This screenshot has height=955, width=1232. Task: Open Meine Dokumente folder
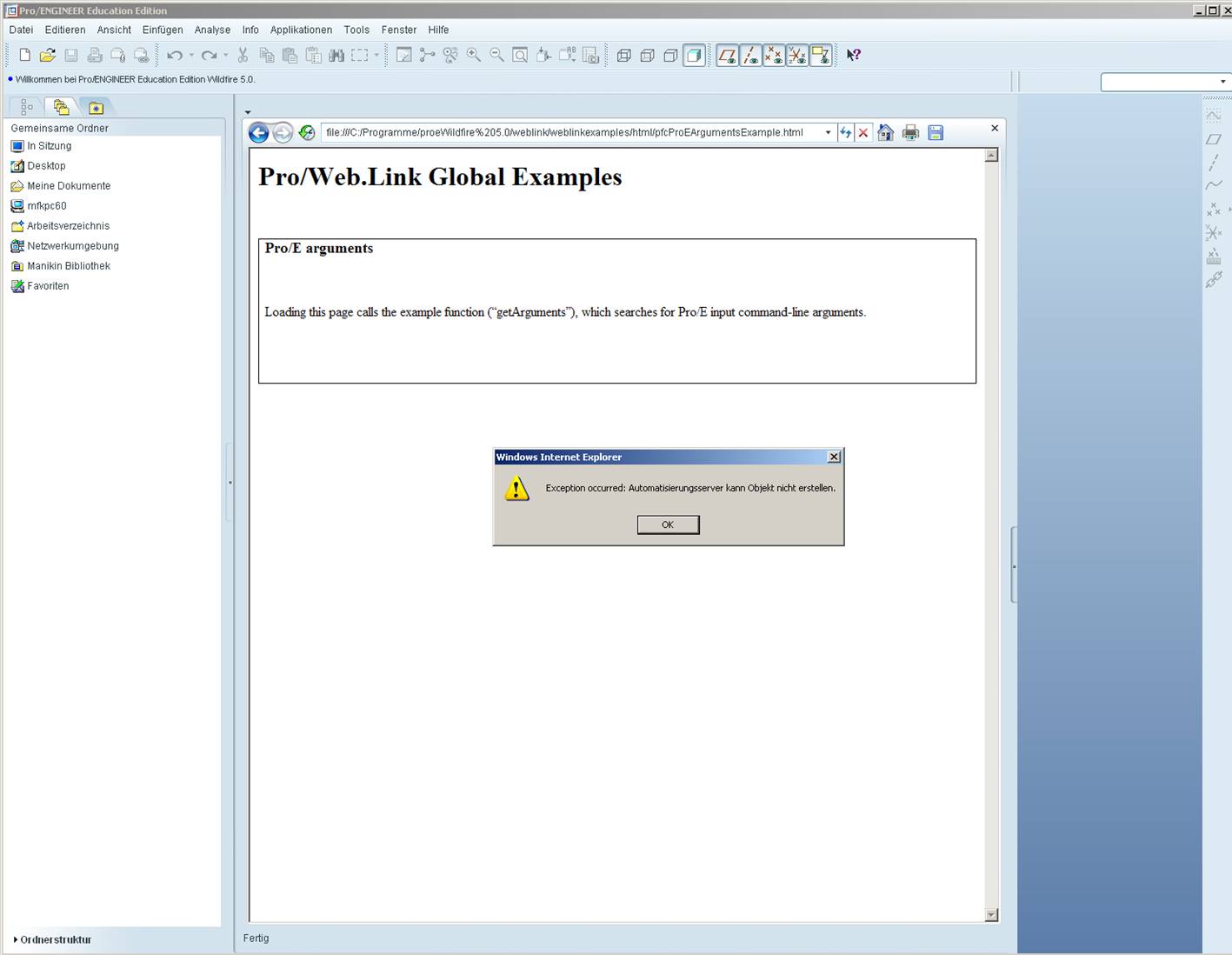60,186
